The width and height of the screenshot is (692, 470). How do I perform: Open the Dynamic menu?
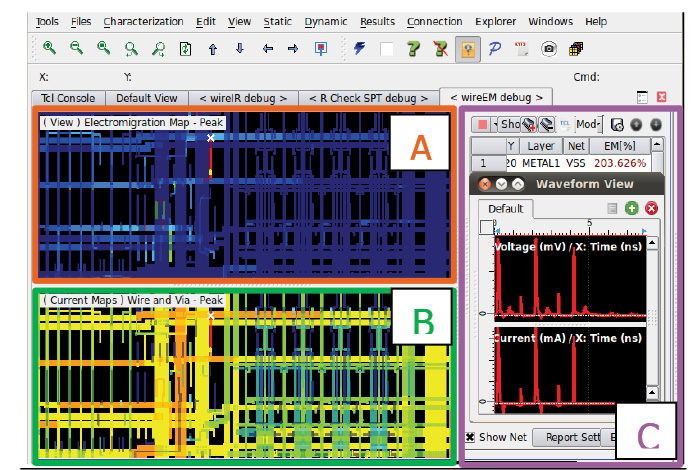(326, 21)
